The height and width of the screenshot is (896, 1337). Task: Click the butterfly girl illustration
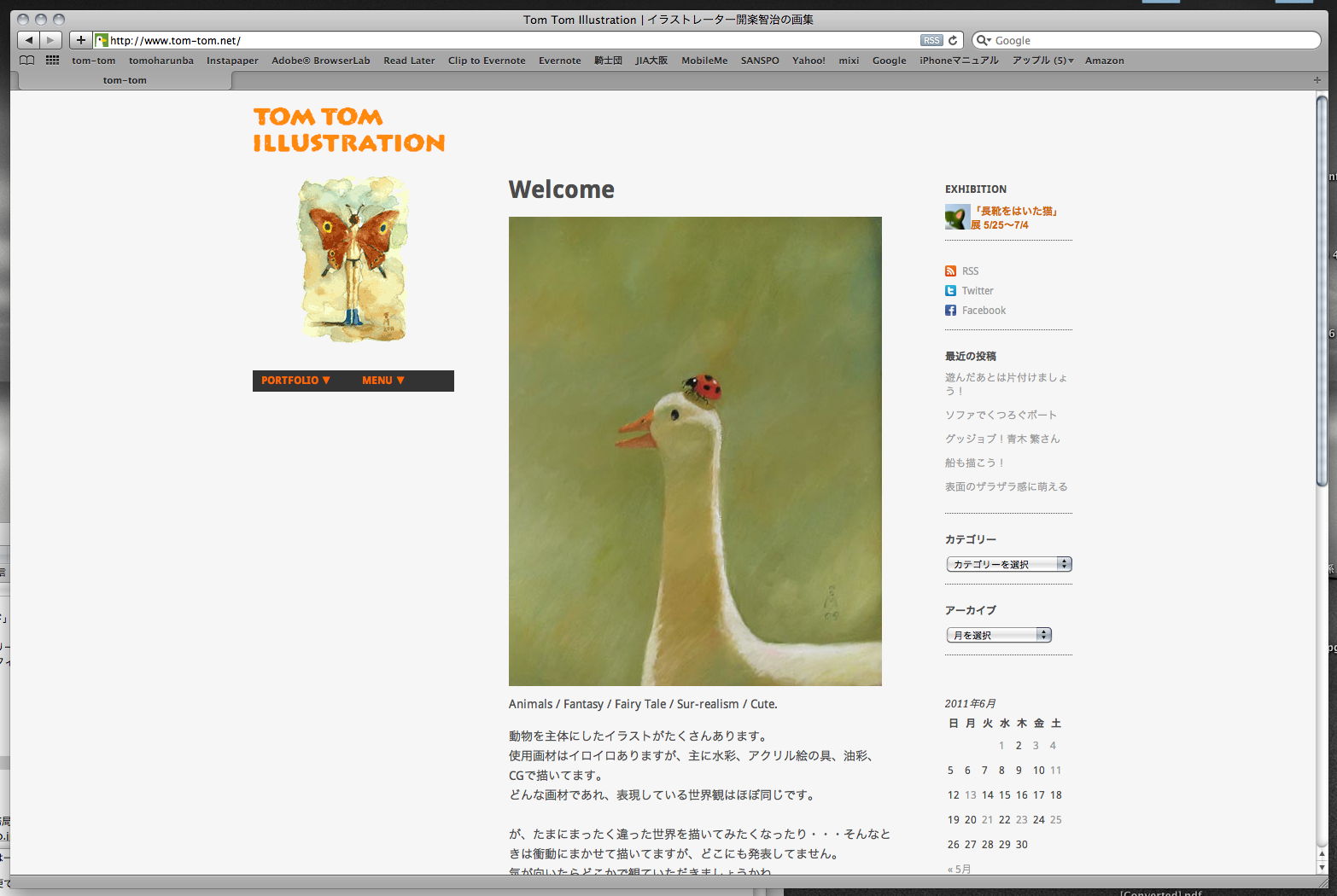pos(353,259)
